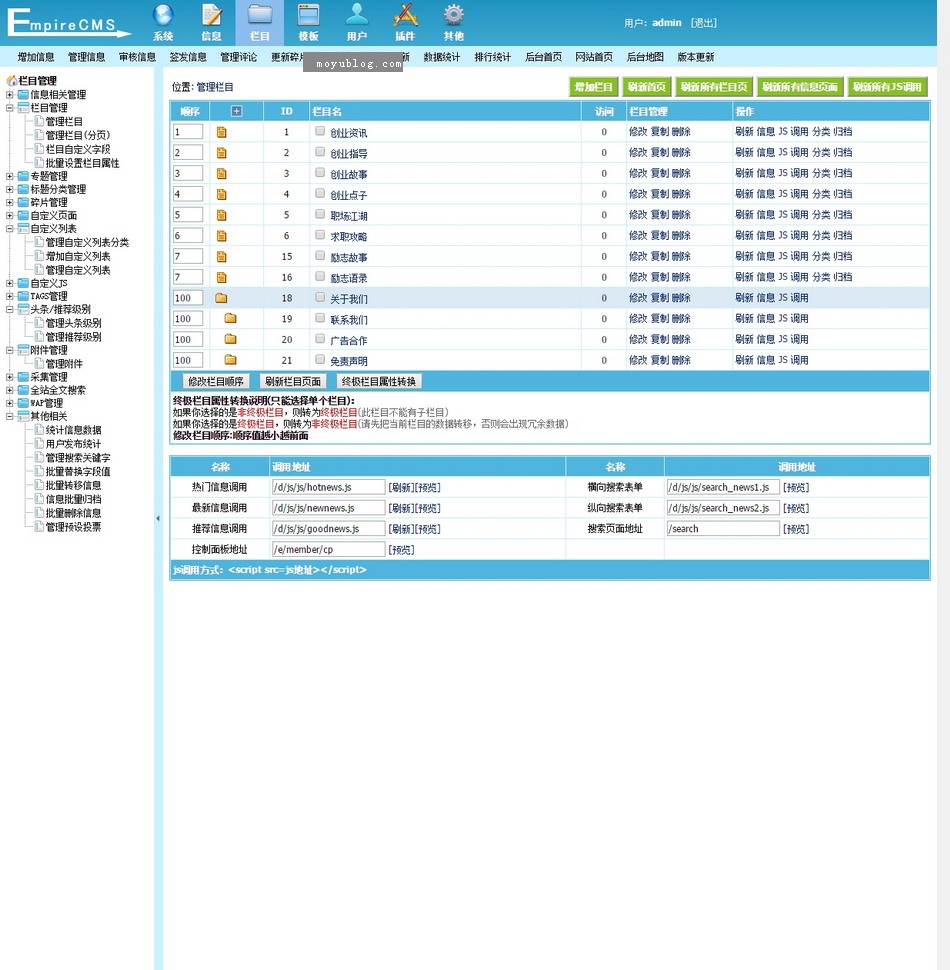Collapse the 自定义列表 tree node
Image resolution: width=950 pixels, height=970 pixels.
[10, 229]
